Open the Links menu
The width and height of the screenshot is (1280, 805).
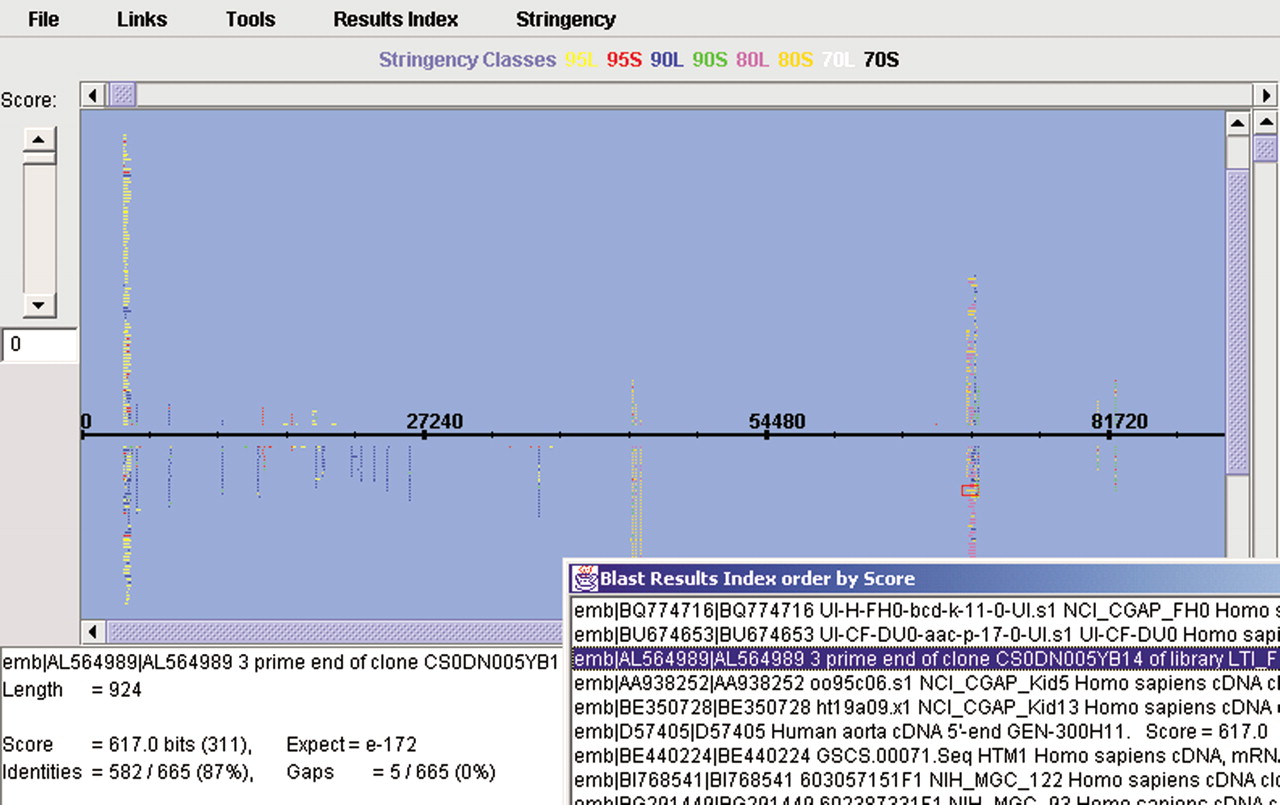(142, 19)
